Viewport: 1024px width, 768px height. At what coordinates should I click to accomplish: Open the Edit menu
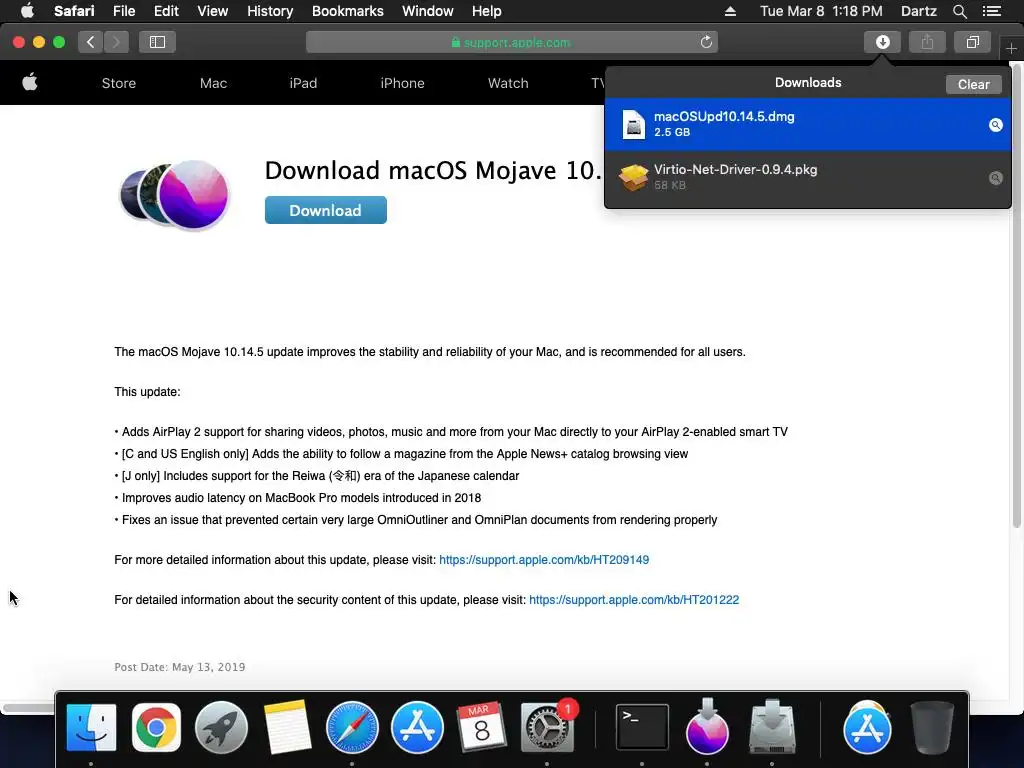[166, 11]
